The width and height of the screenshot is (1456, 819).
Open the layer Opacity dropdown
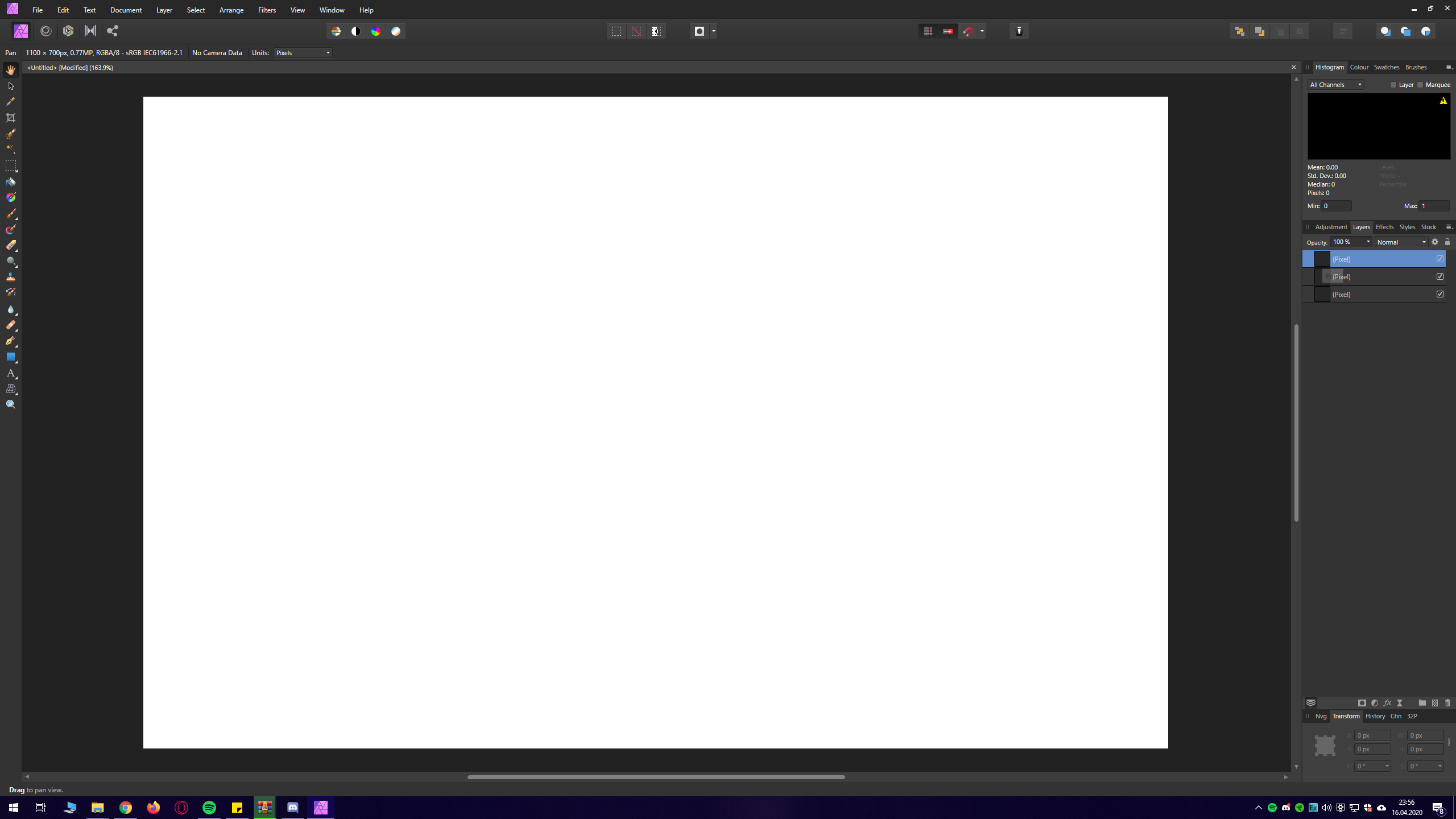1368,242
